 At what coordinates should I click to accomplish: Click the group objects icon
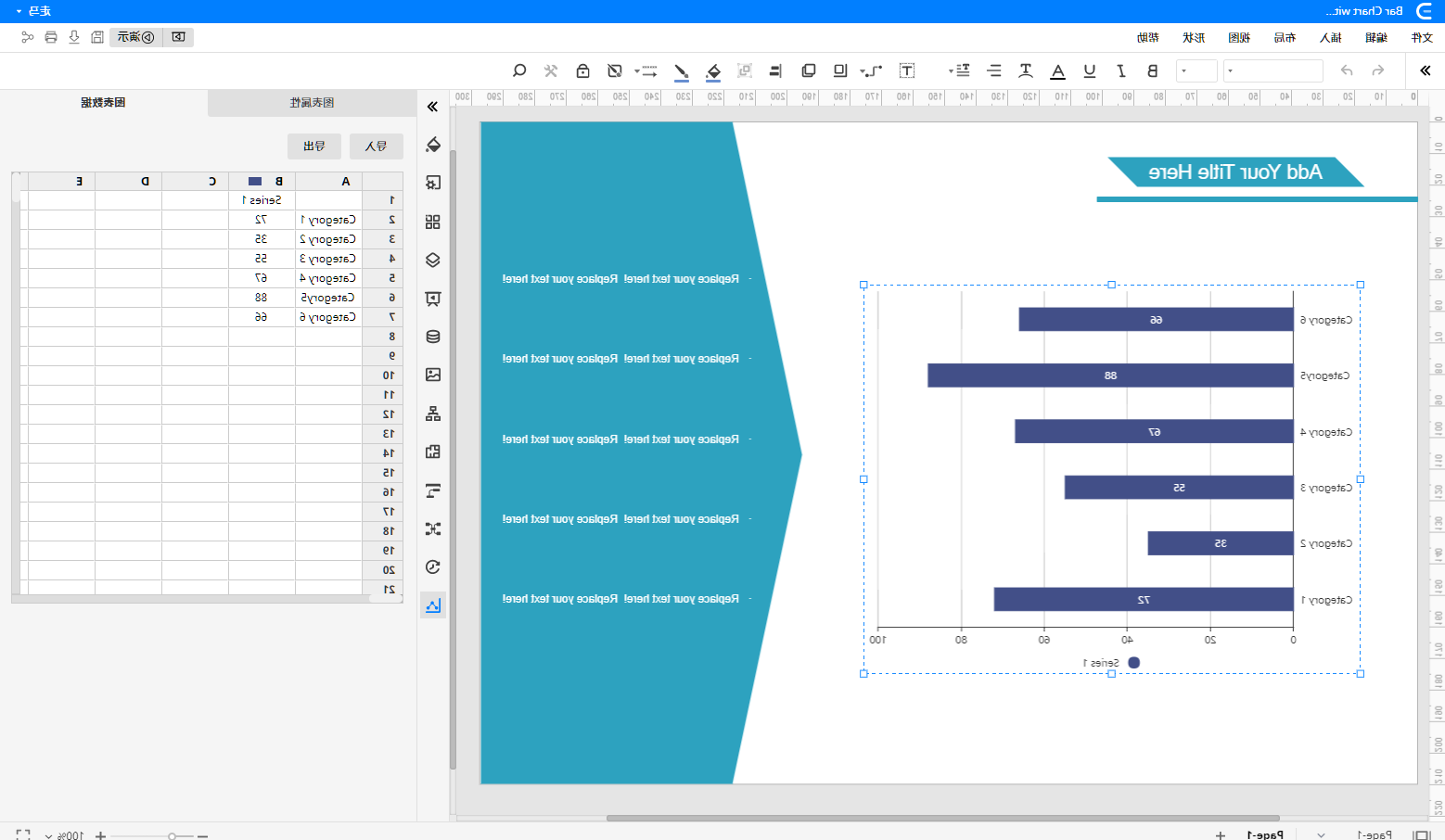tap(745, 70)
